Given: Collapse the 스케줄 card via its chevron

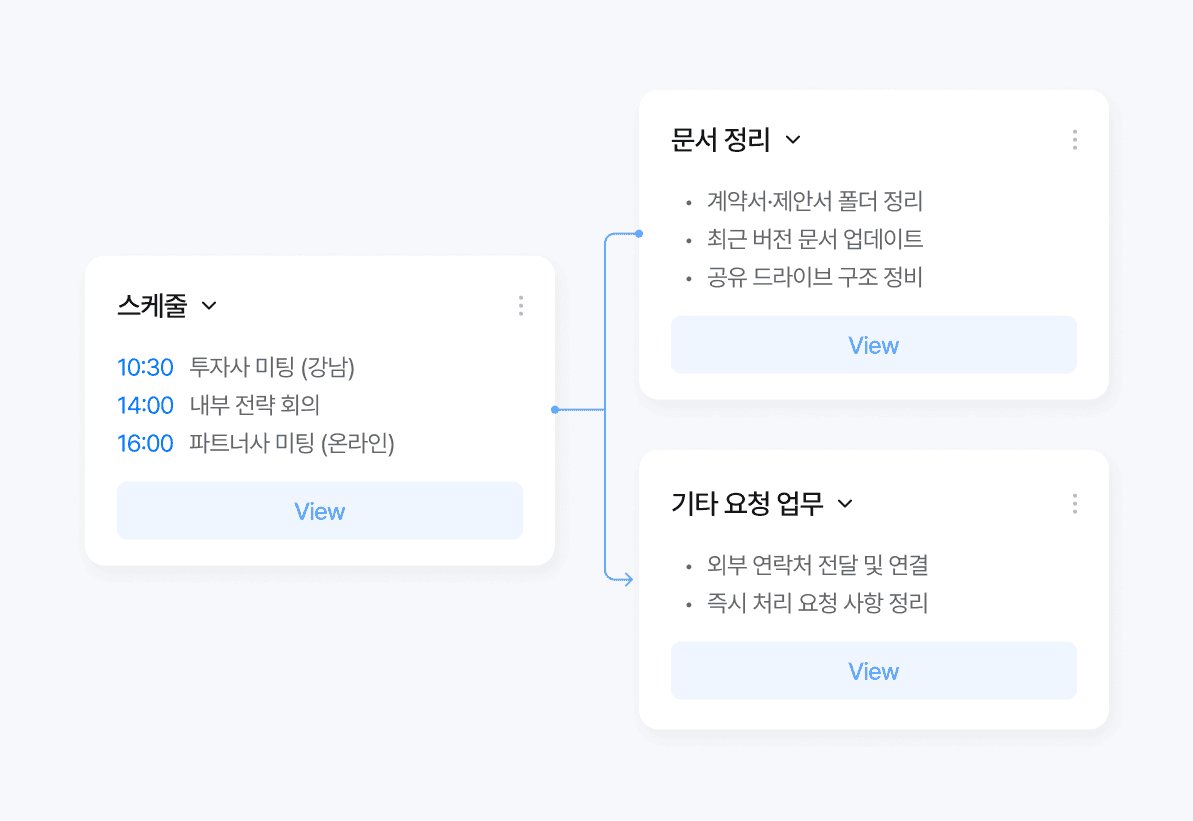Looking at the screenshot, I should 210,306.
